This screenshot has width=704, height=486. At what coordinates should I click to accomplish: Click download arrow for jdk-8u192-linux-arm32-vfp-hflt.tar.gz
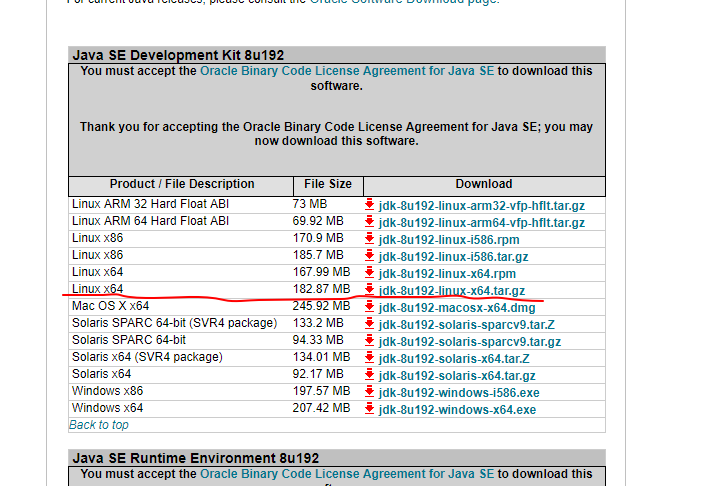(369, 205)
